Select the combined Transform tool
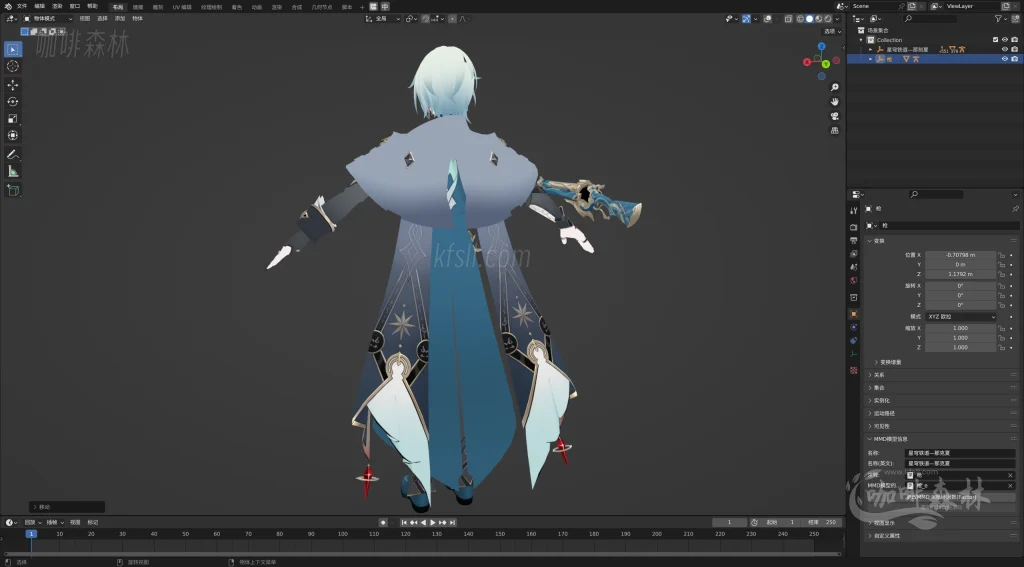Screen dimensions: 1024x567 12,135
